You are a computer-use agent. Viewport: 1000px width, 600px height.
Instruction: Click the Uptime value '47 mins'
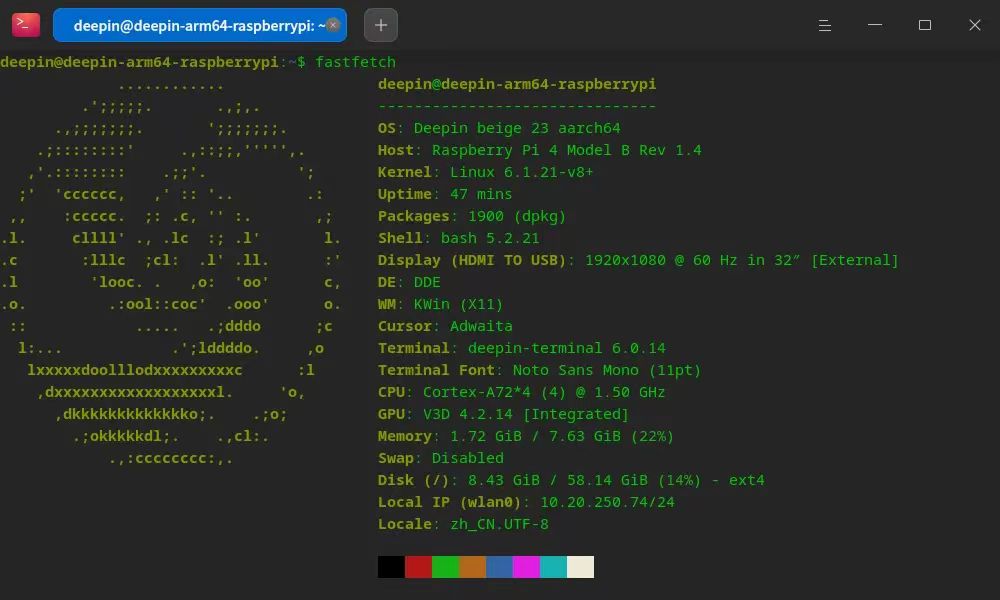481,194
